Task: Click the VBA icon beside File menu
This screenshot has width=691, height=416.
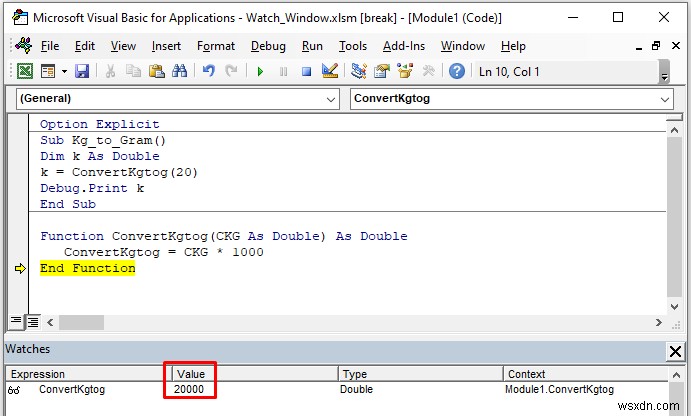Action: (23, 45)
